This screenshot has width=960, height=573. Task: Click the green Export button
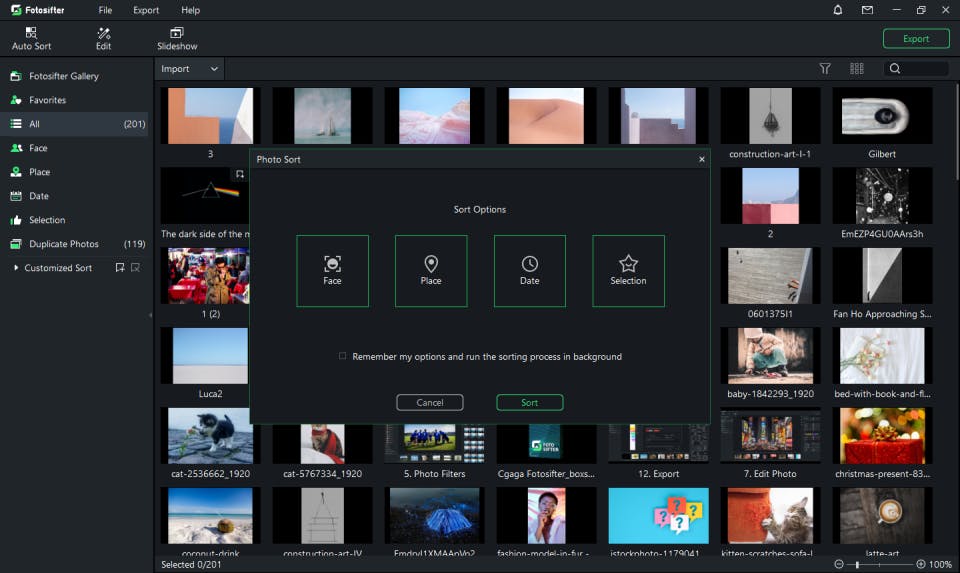916,39
